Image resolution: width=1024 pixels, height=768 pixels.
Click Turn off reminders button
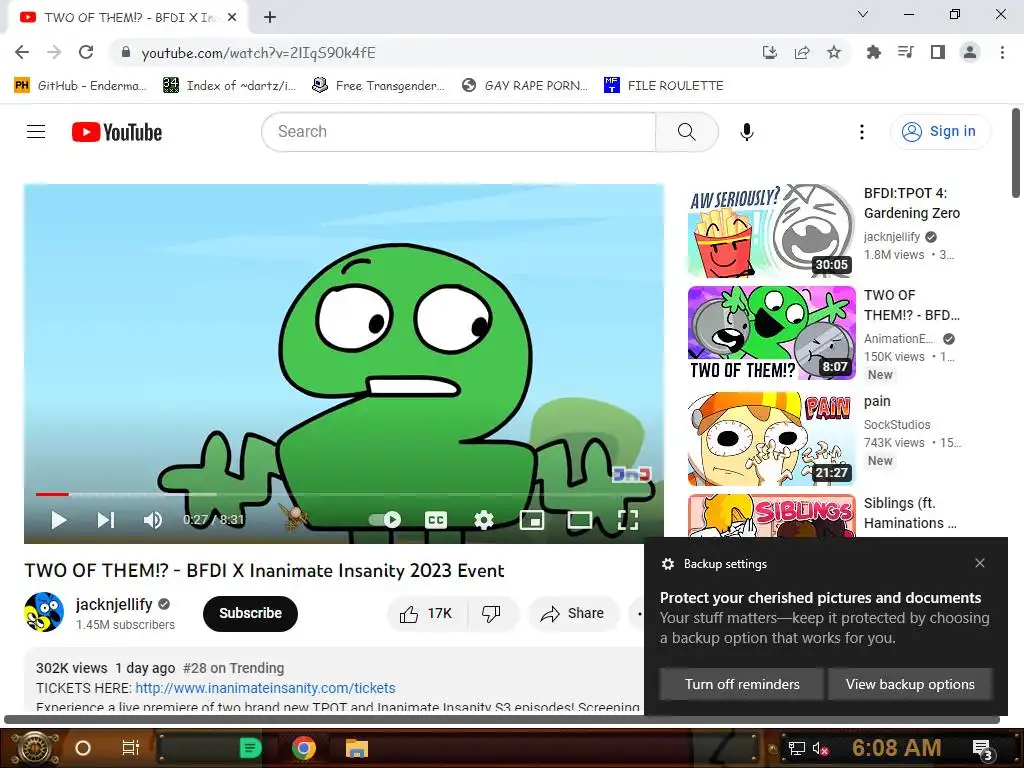point(742,684)
